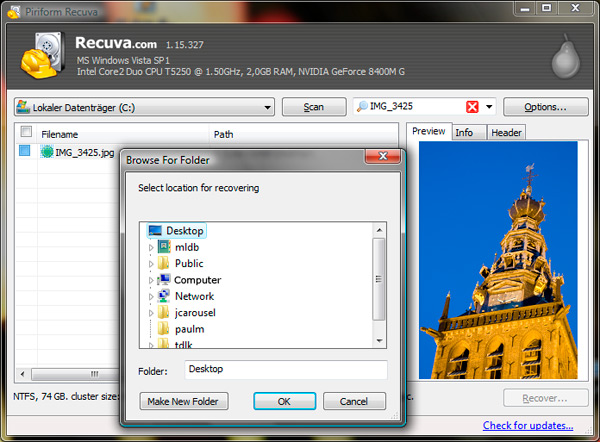Expand the mldb tree node

coord(151,248)
